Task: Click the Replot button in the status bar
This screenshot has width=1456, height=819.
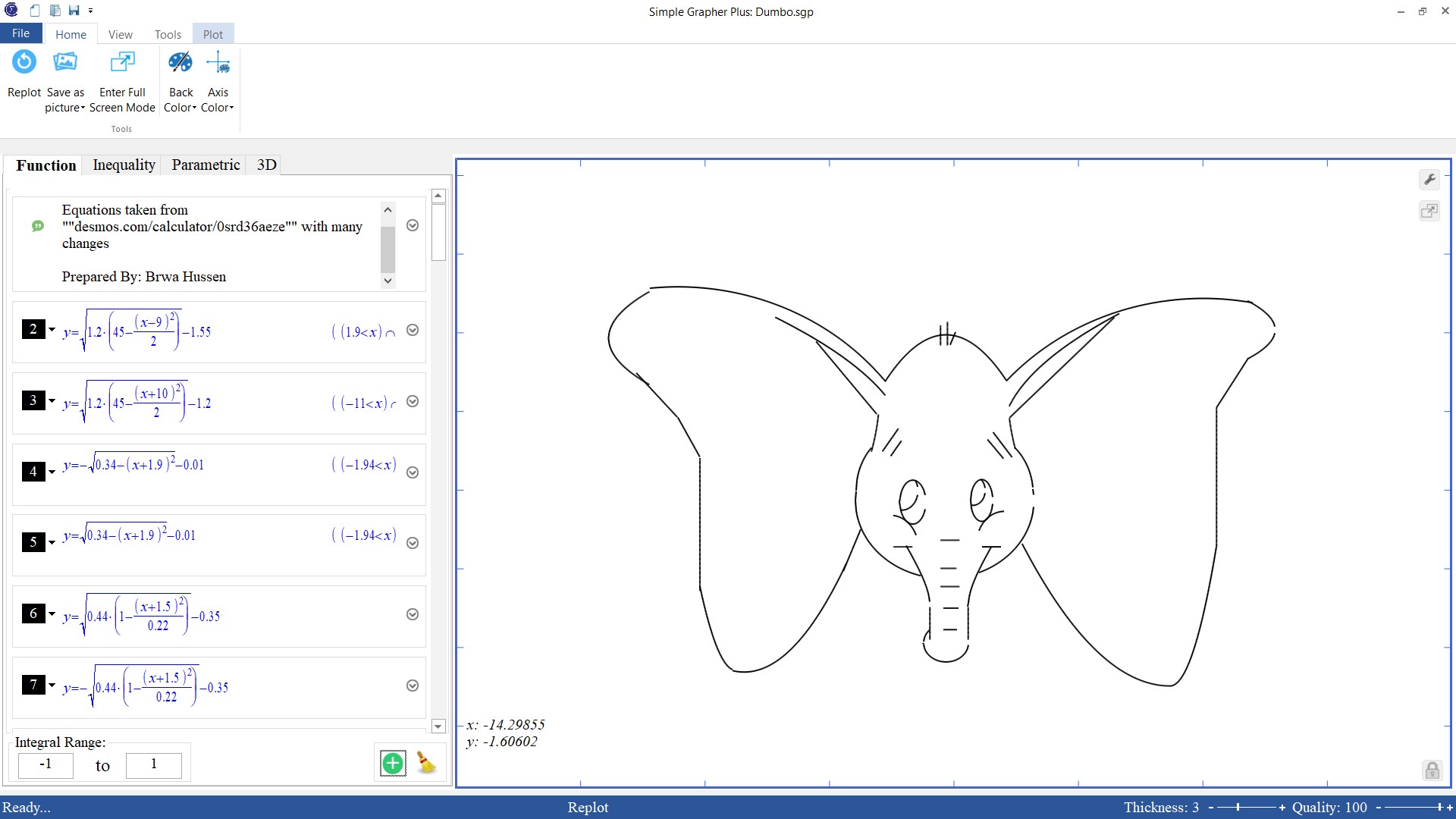Action: (x=588, y=807)
